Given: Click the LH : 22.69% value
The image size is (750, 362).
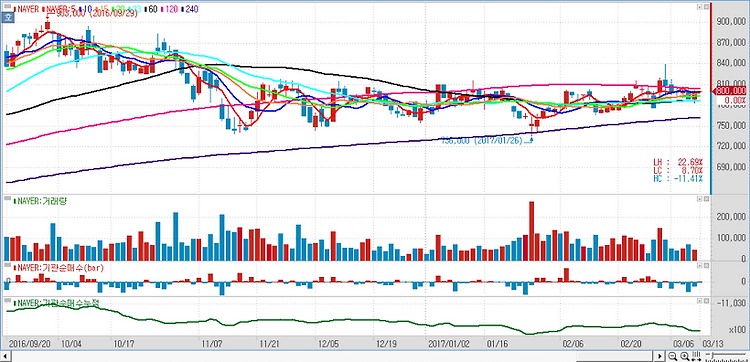Looking at the screenshot, I should pyautogui.click(x=677, y=161).
